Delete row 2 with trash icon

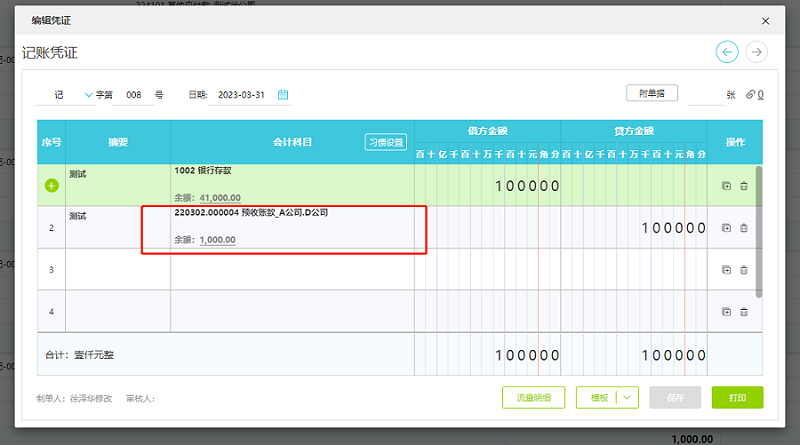click(x=744, y=228)
